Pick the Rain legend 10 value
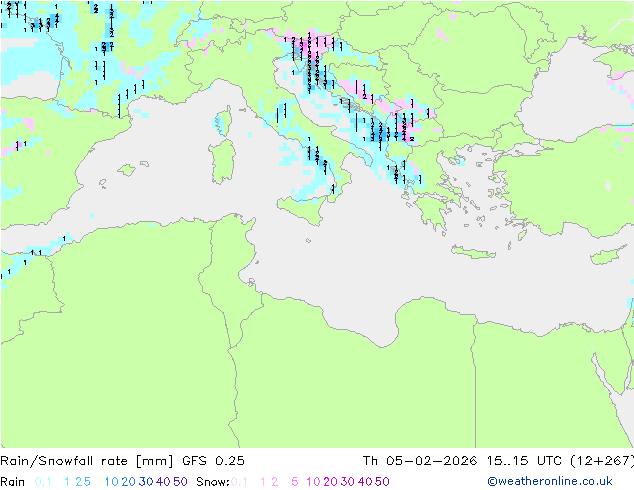The height and width of the screenshot is (490, 634). pyautogui.click(x=111, y=482)
